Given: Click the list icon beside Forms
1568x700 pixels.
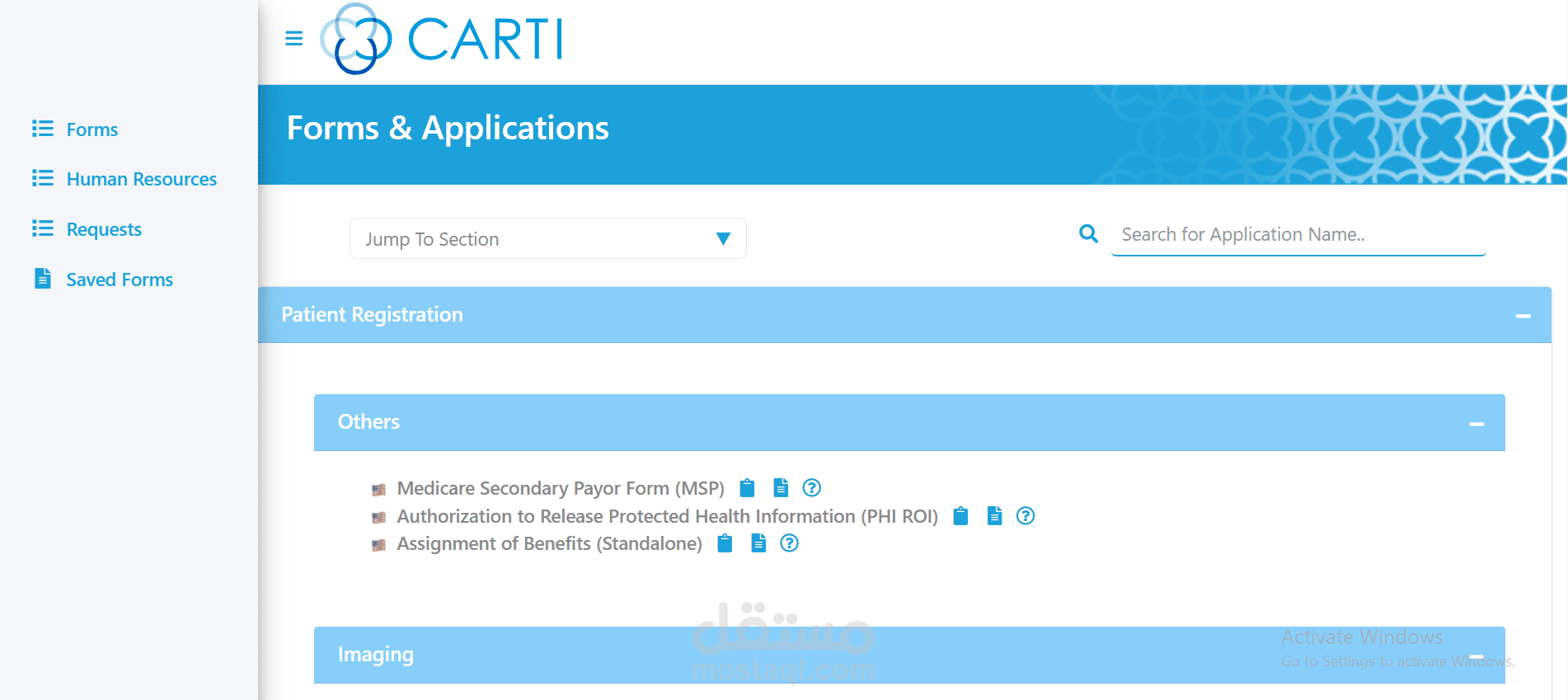Looking at the screenshot, I should (x=43, y=129).
